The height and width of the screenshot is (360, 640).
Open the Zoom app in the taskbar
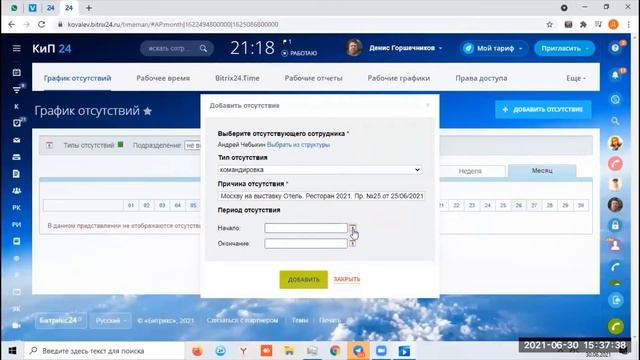[x=381, y=351]
